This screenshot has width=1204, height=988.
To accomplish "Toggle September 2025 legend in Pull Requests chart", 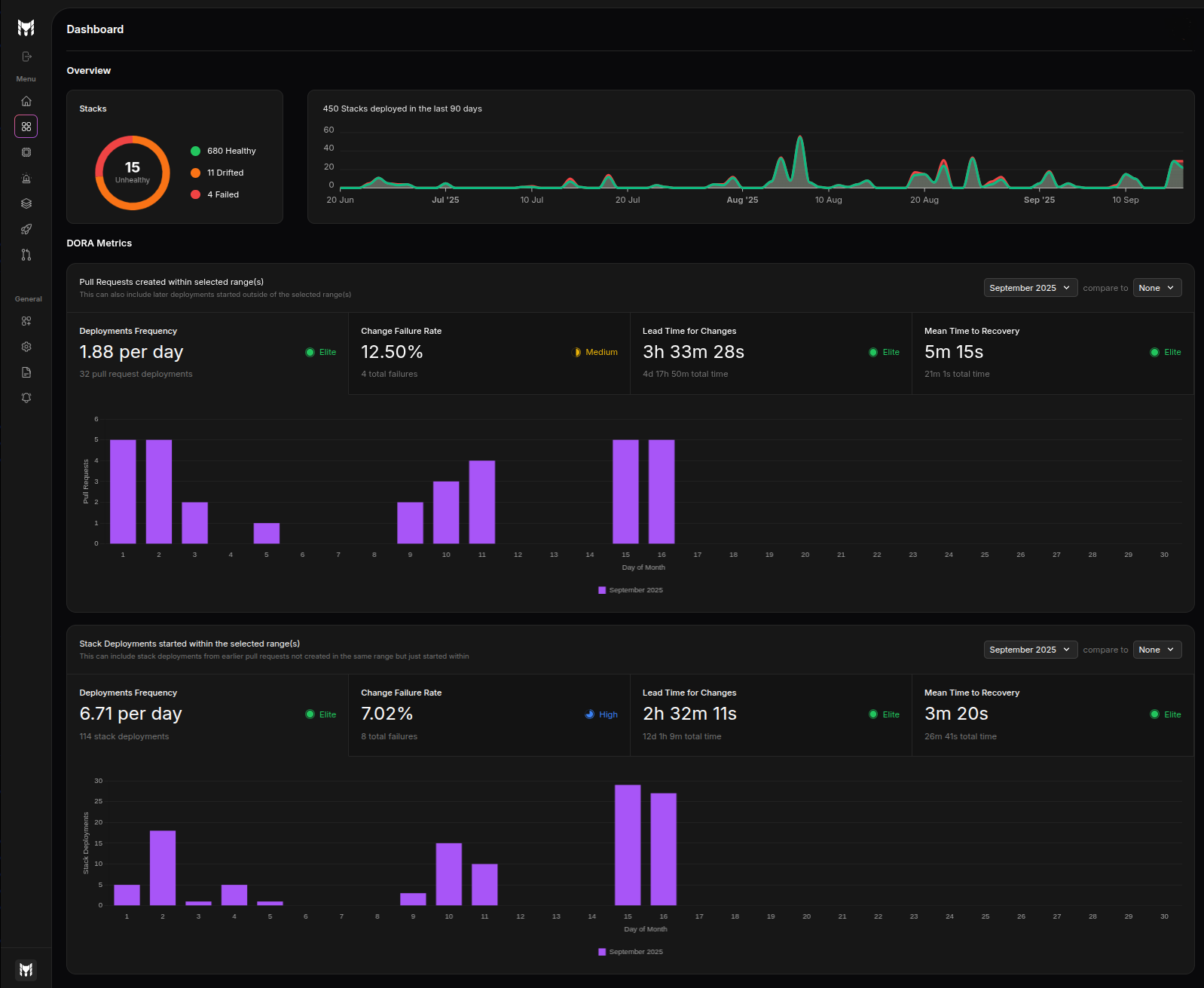I will point(631,590).
